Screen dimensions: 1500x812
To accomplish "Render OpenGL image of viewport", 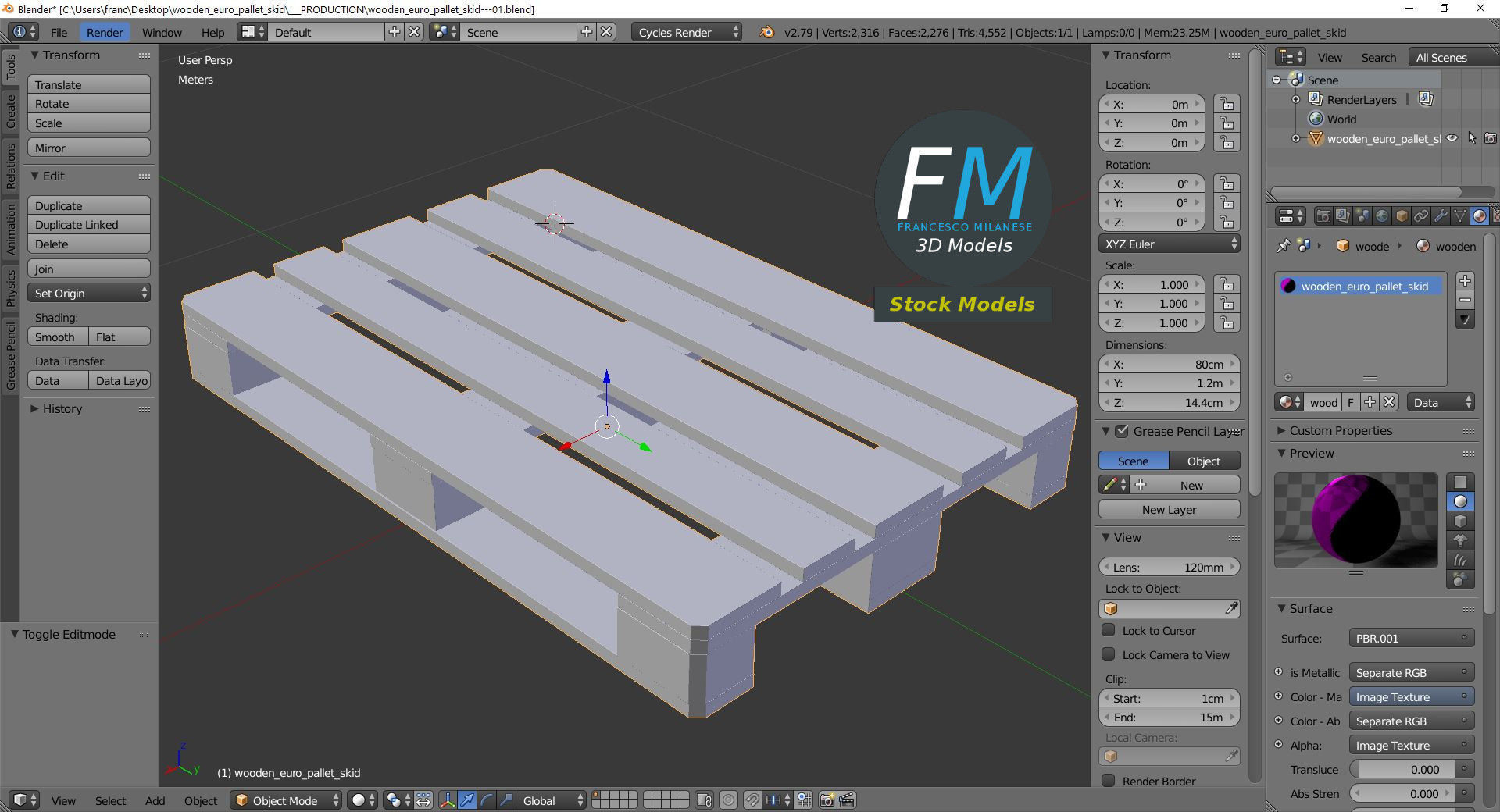I will click(827, 800).
